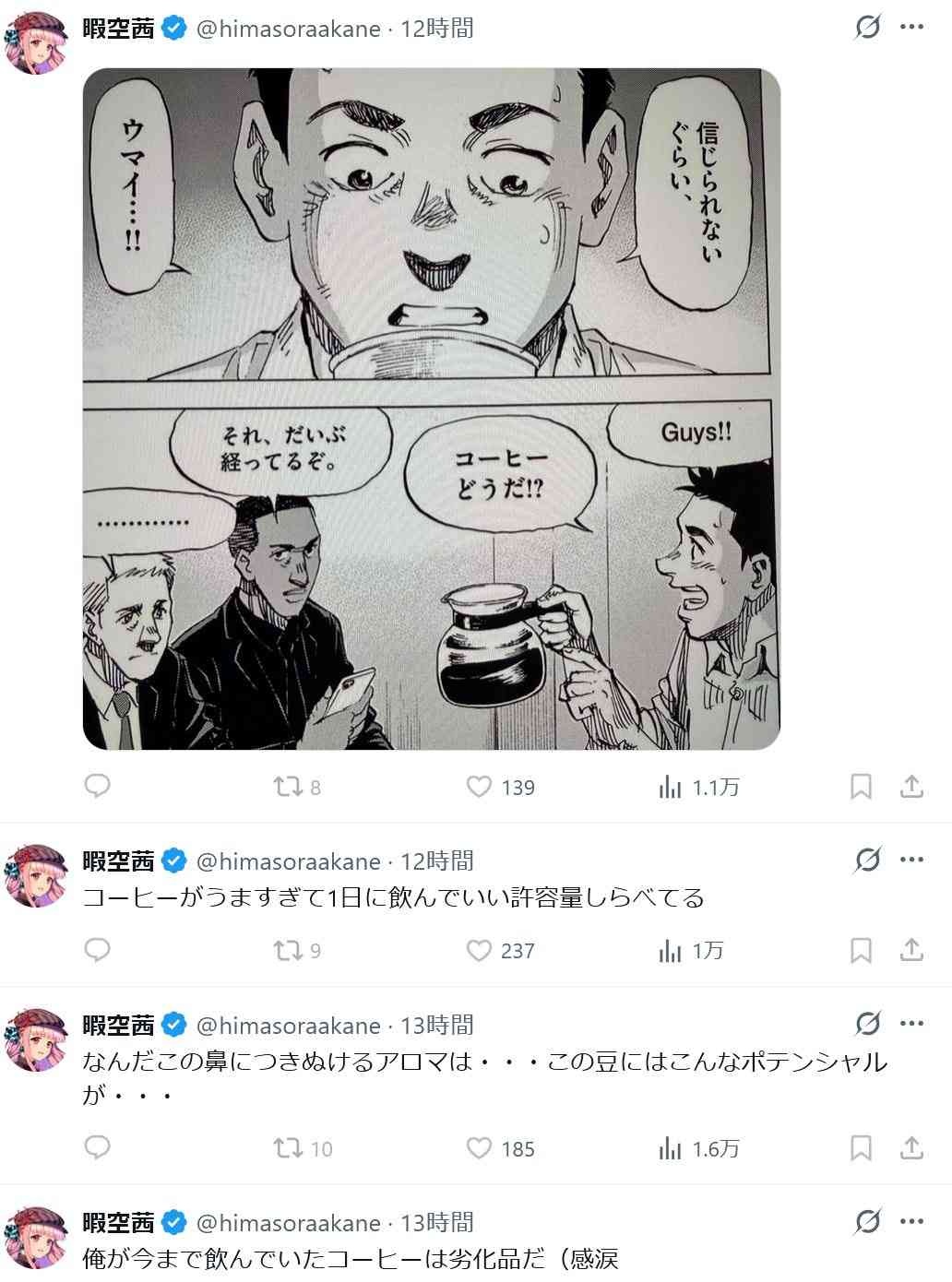Screen dimensions: 952x1282
Task: Open the coffee manga image
Action: click(x=432, y=409)
